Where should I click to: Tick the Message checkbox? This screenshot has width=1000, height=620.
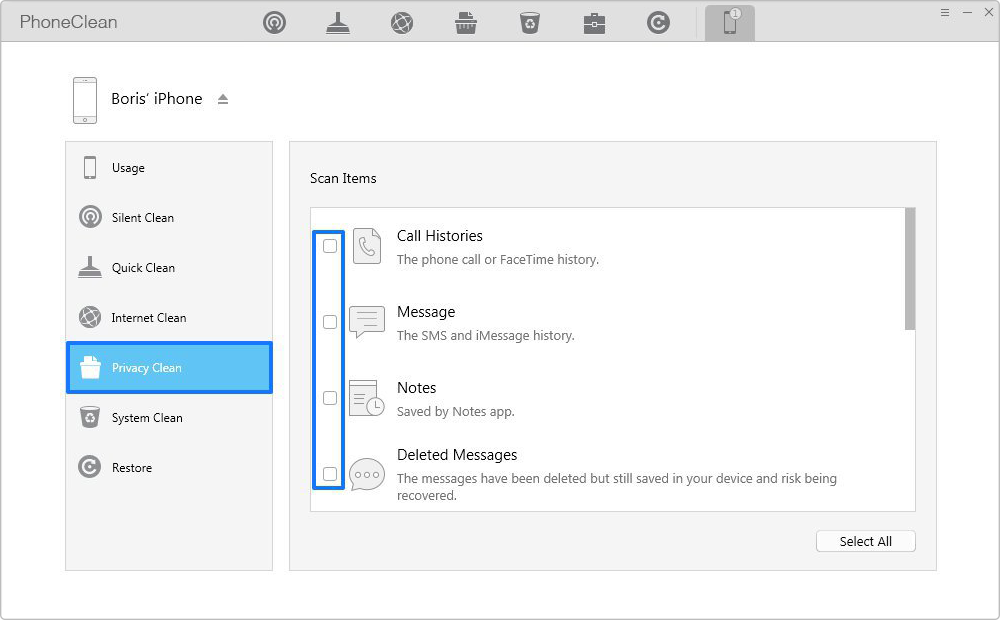[x=330, y=322]
